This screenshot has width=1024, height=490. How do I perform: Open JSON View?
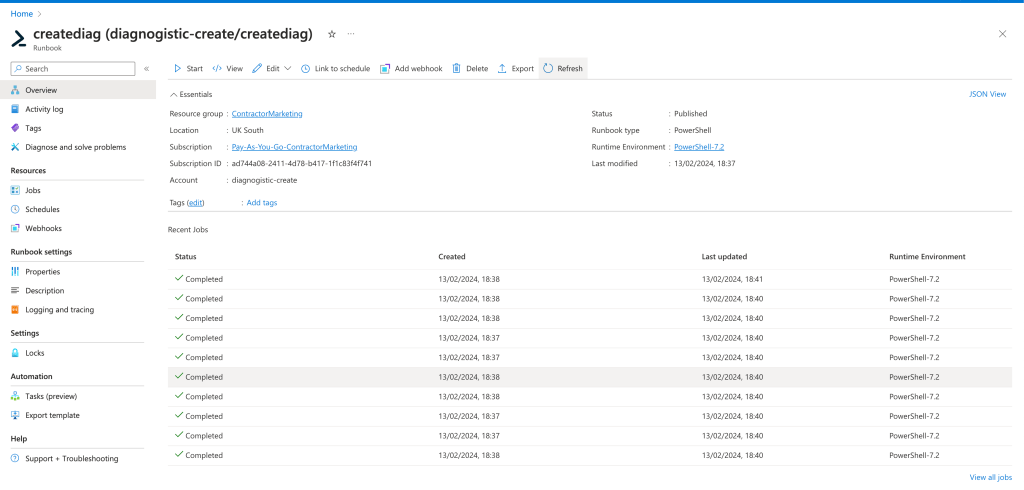(x=987, y=94)
